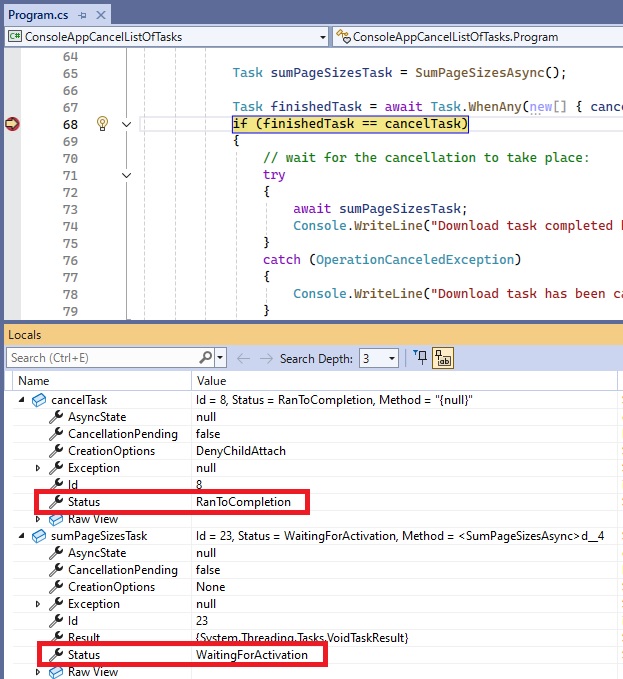623x679 pixels.
Task: Pin the Program.cs tab
Action: [x=82, y=15]
